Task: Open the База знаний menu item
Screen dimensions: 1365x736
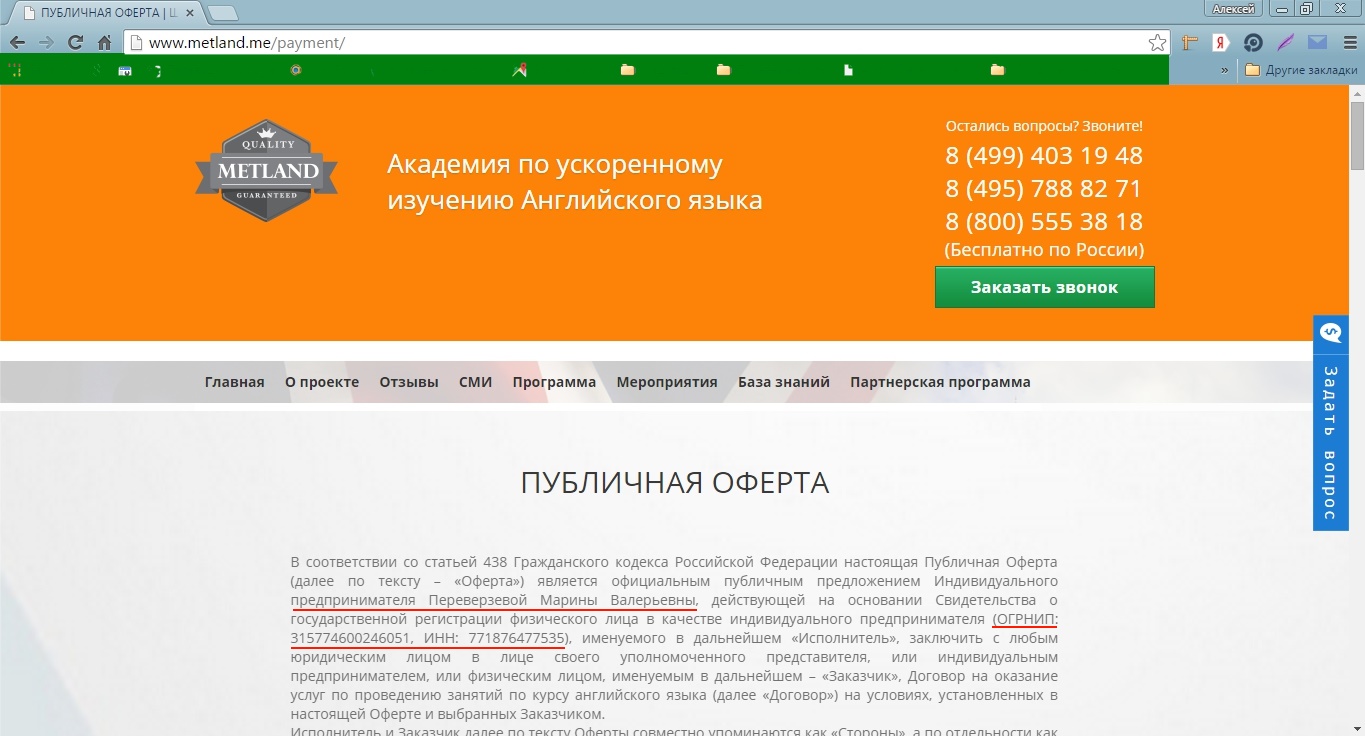Action: tap(784, 382)
